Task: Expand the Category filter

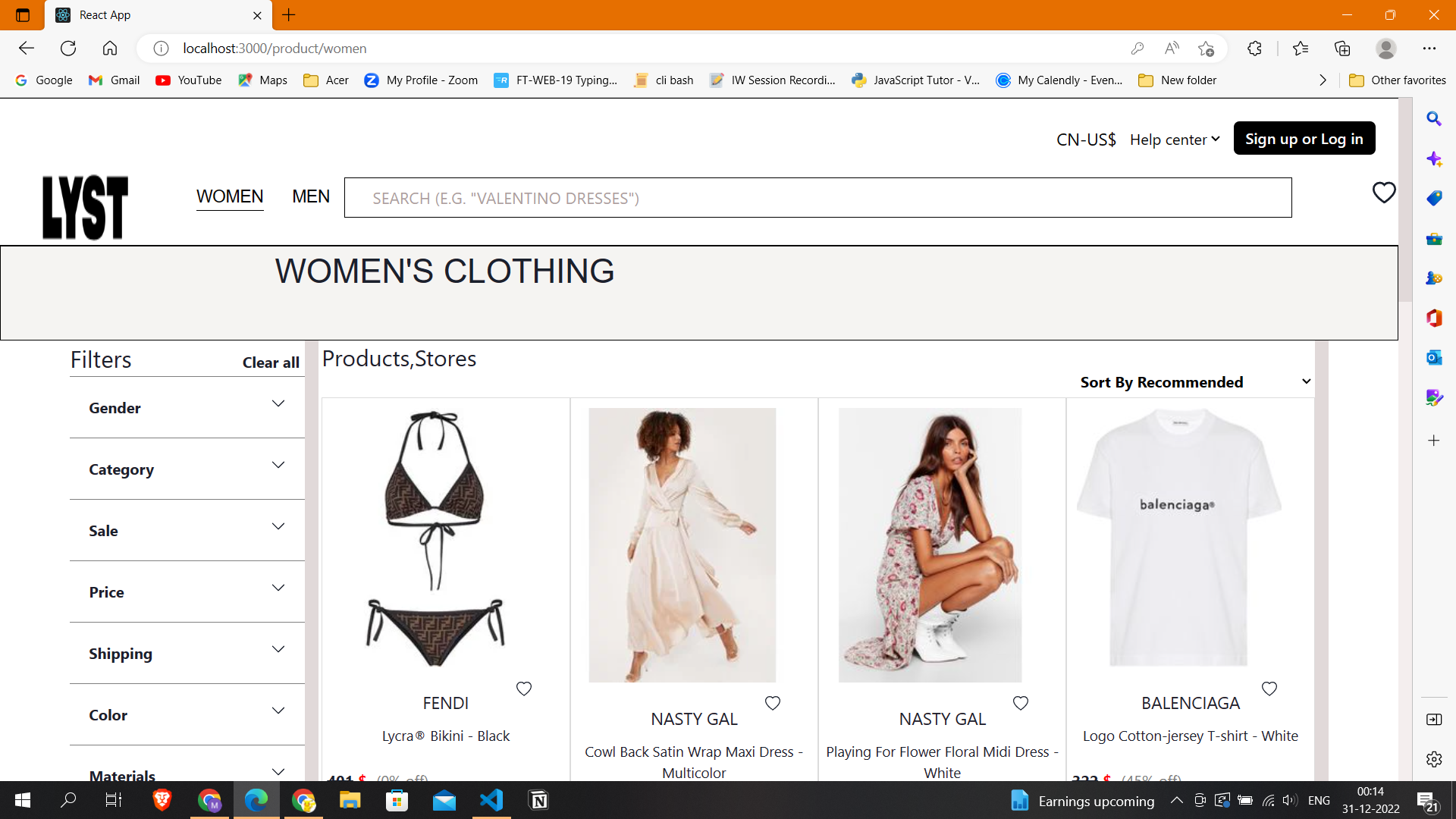Action: (187, 469)
